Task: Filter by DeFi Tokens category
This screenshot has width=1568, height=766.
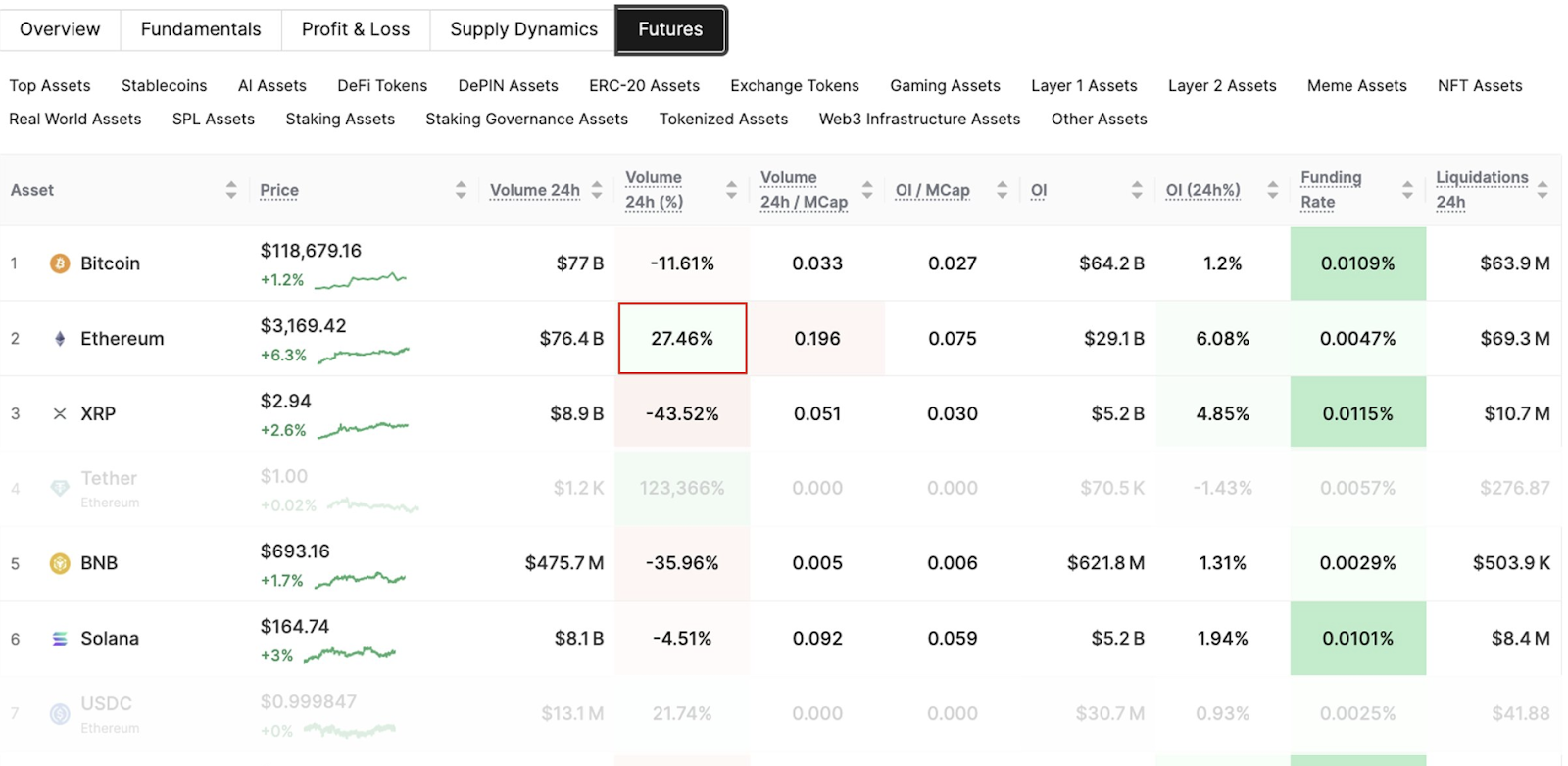Action: [x=382, y=86]
